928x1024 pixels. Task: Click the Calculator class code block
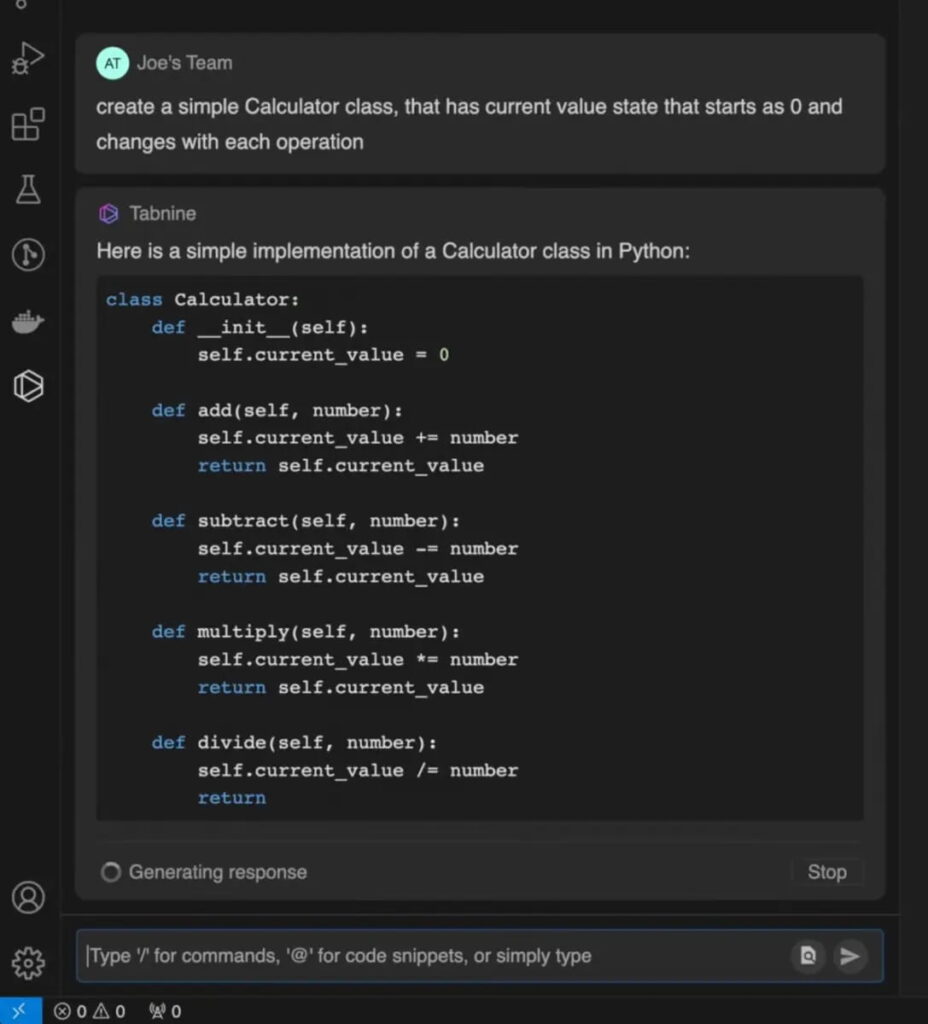(479, 549)
